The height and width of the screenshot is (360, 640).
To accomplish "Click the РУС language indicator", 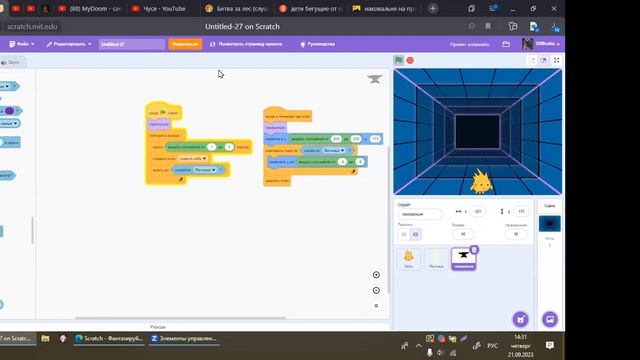I will [492, 346].
